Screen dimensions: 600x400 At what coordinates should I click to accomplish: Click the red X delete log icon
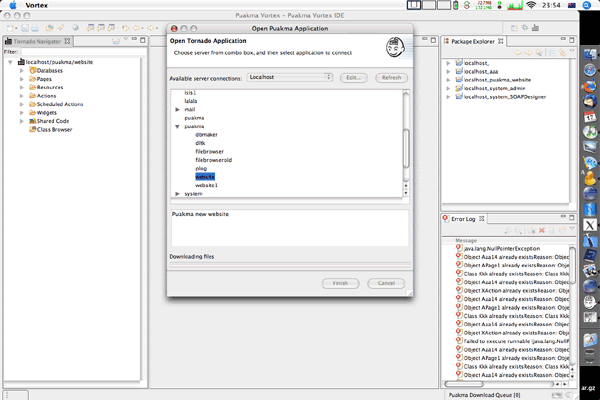click(x=541, y=230)
